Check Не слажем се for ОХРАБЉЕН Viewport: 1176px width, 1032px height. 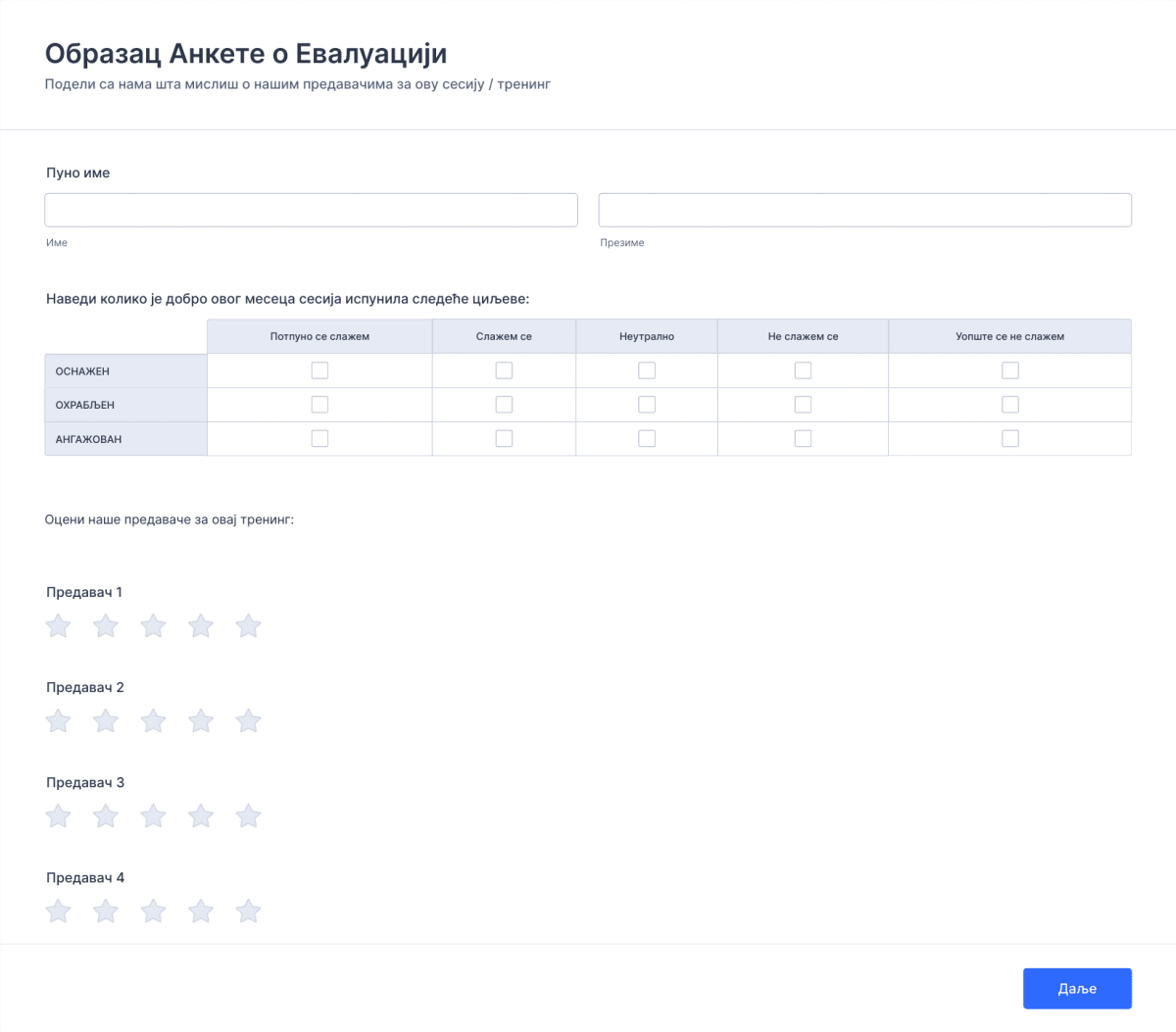point(803,404)
